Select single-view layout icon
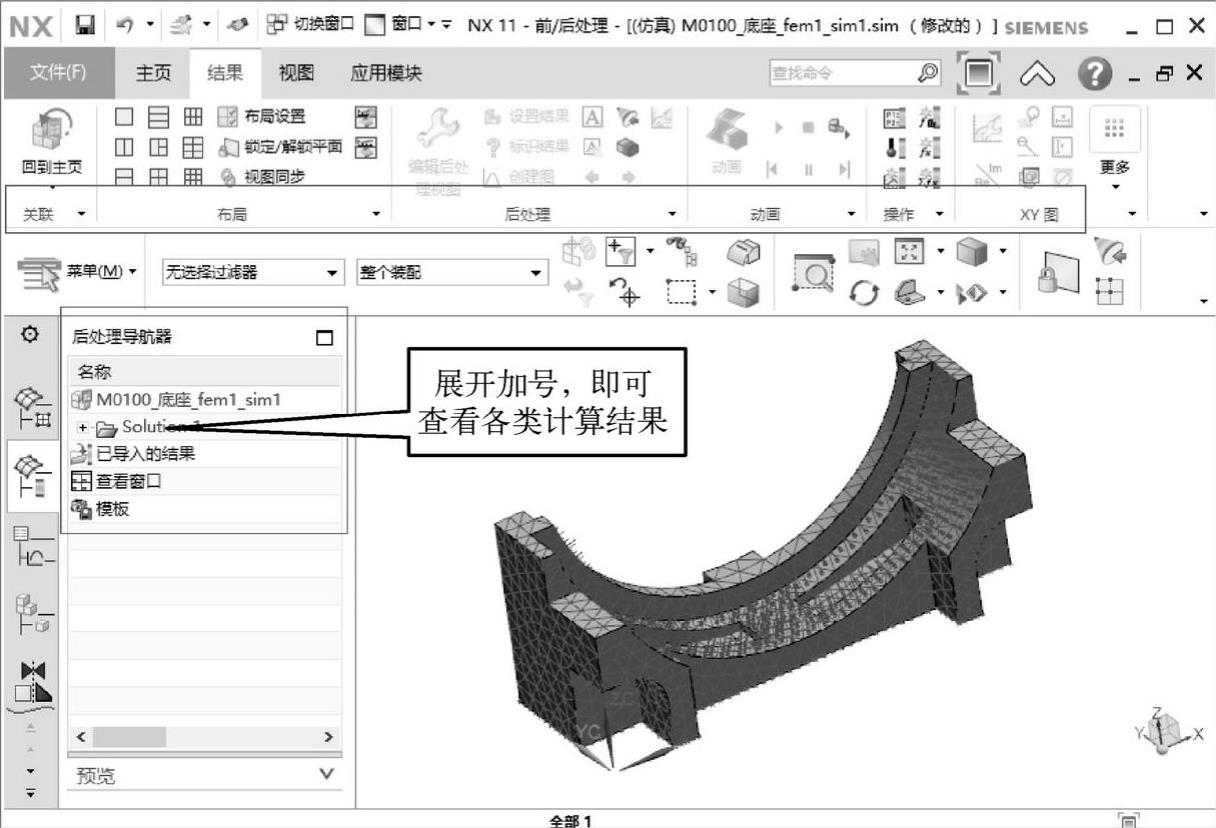Viewport: 1216px width, 828px height. 124,117
